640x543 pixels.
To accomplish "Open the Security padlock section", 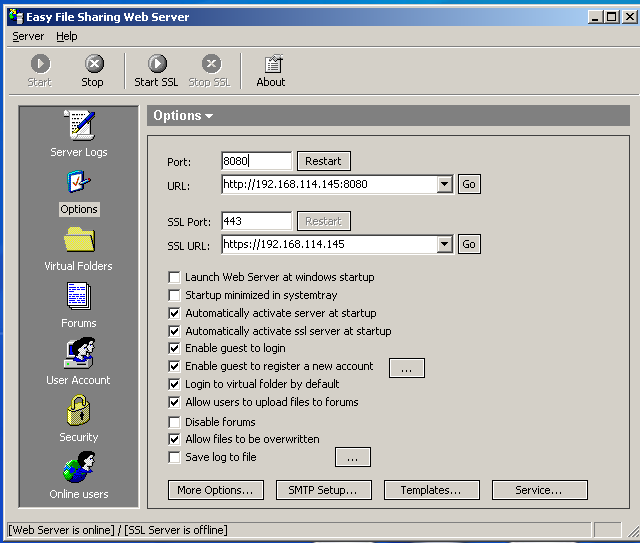I will pos(78,410).
